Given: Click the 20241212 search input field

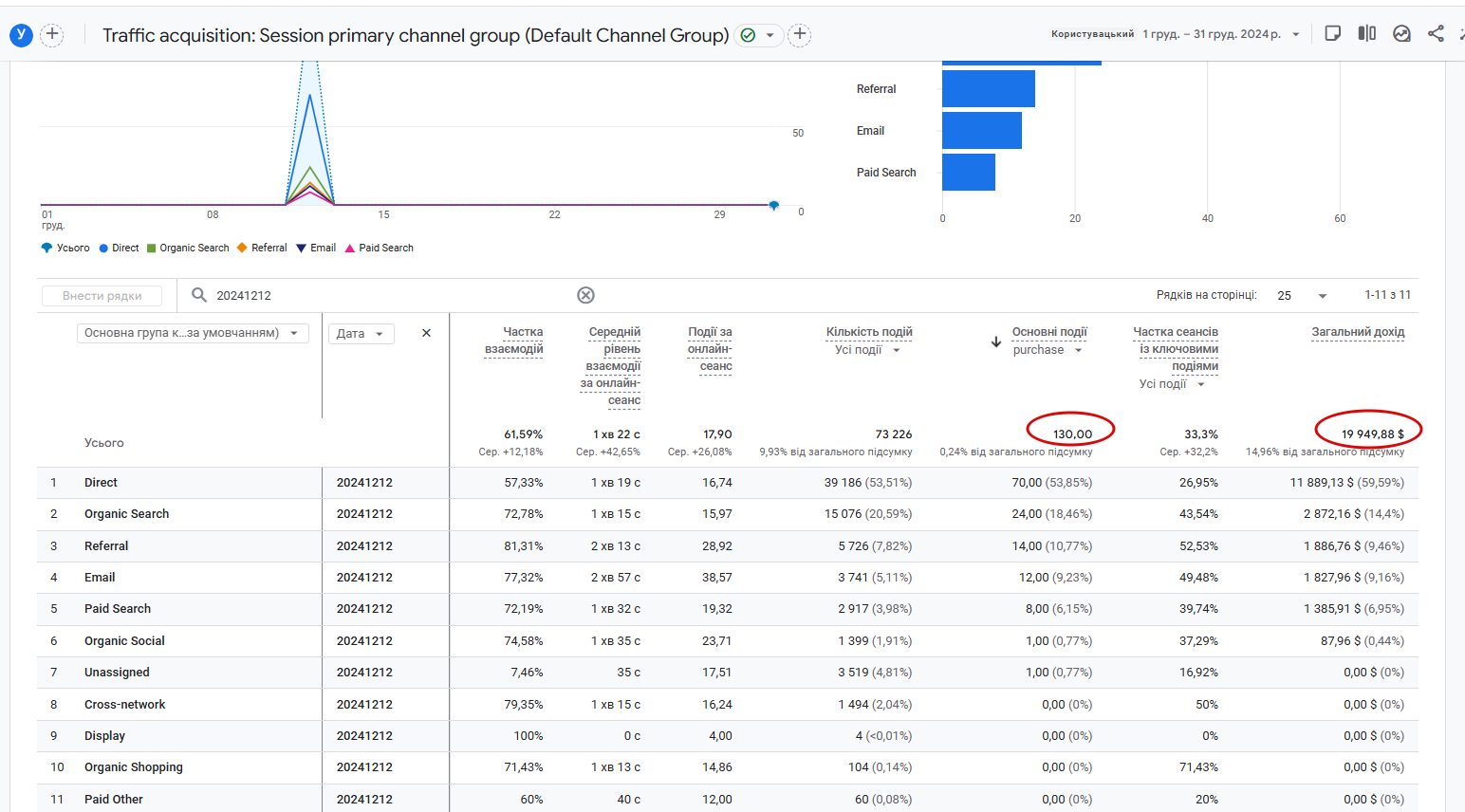Looking at the screenshot, I should (380, 296).
